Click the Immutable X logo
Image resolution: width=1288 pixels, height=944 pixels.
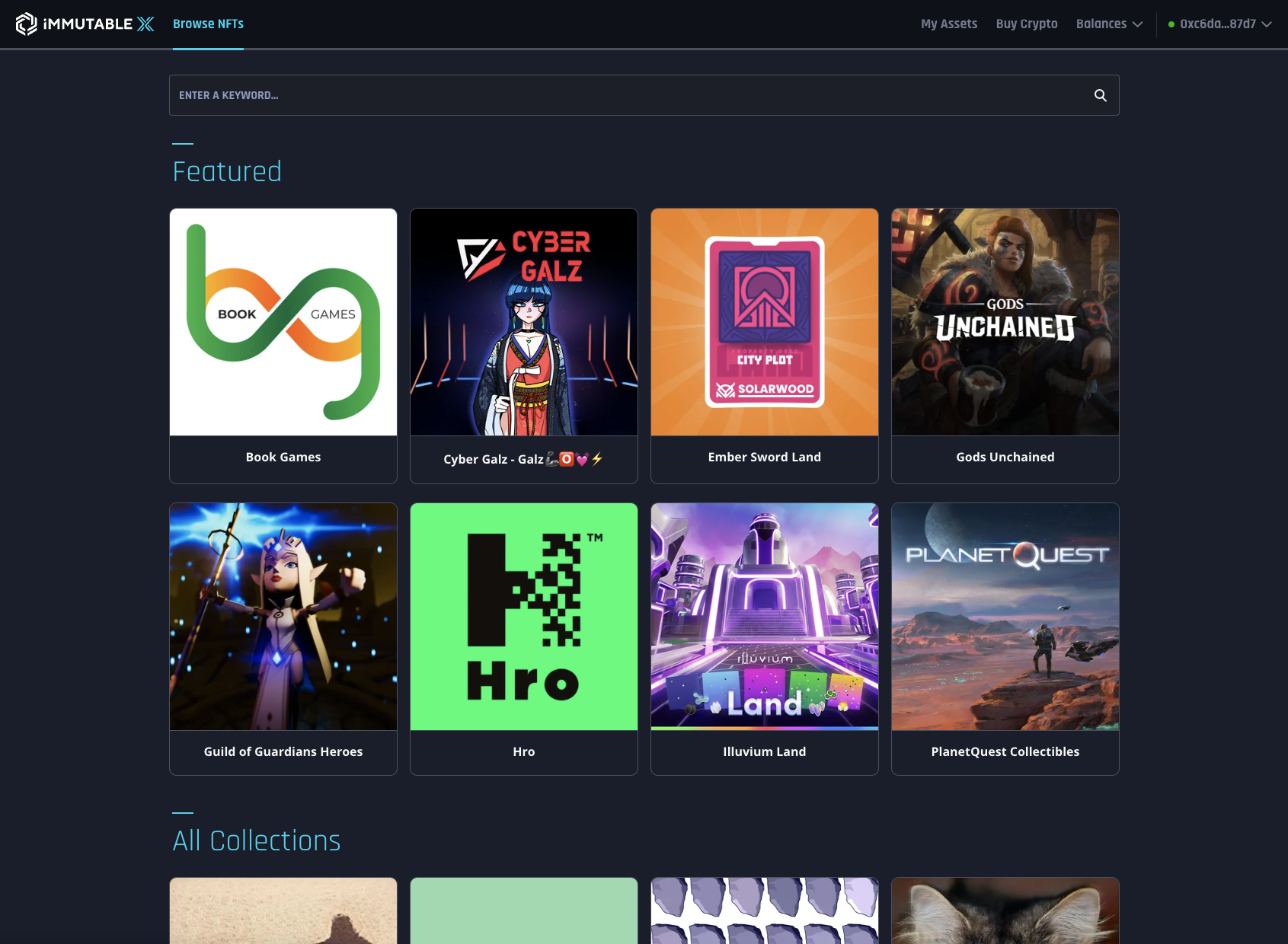coord(85,24)
